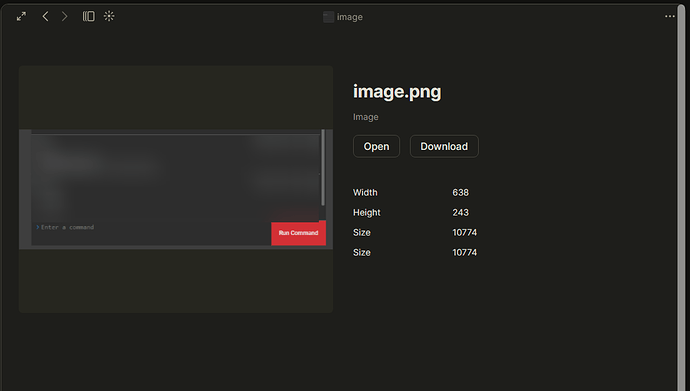Click the image.png preview thumbnail
Screen dimensions: 690x391
176,189
